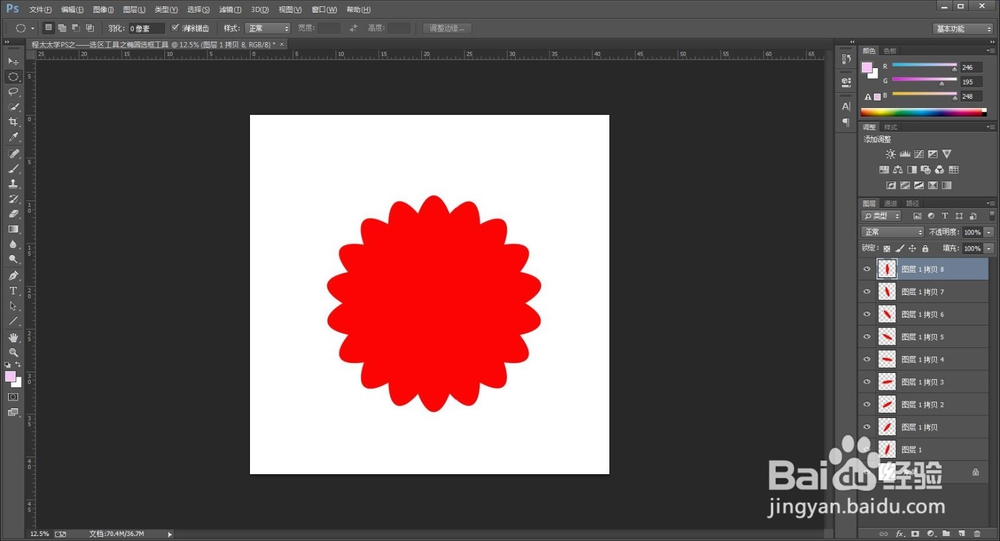This screenshot has height=541, width=1000.
Task: Open the workspace 基本功能 dropdown
Action: tap(963, 29)
